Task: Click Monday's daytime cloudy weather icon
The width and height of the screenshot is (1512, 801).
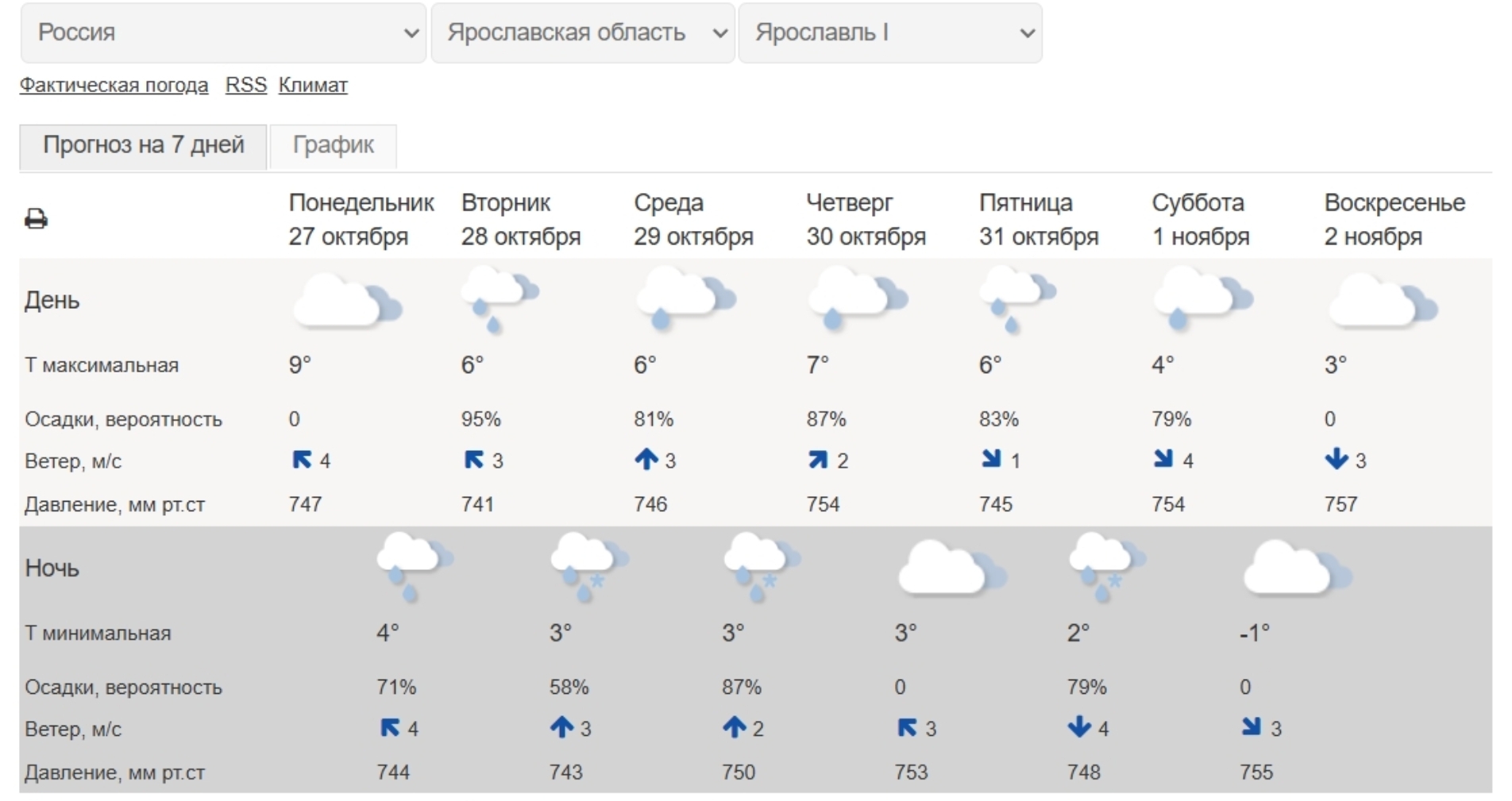Action: (346, 302)
